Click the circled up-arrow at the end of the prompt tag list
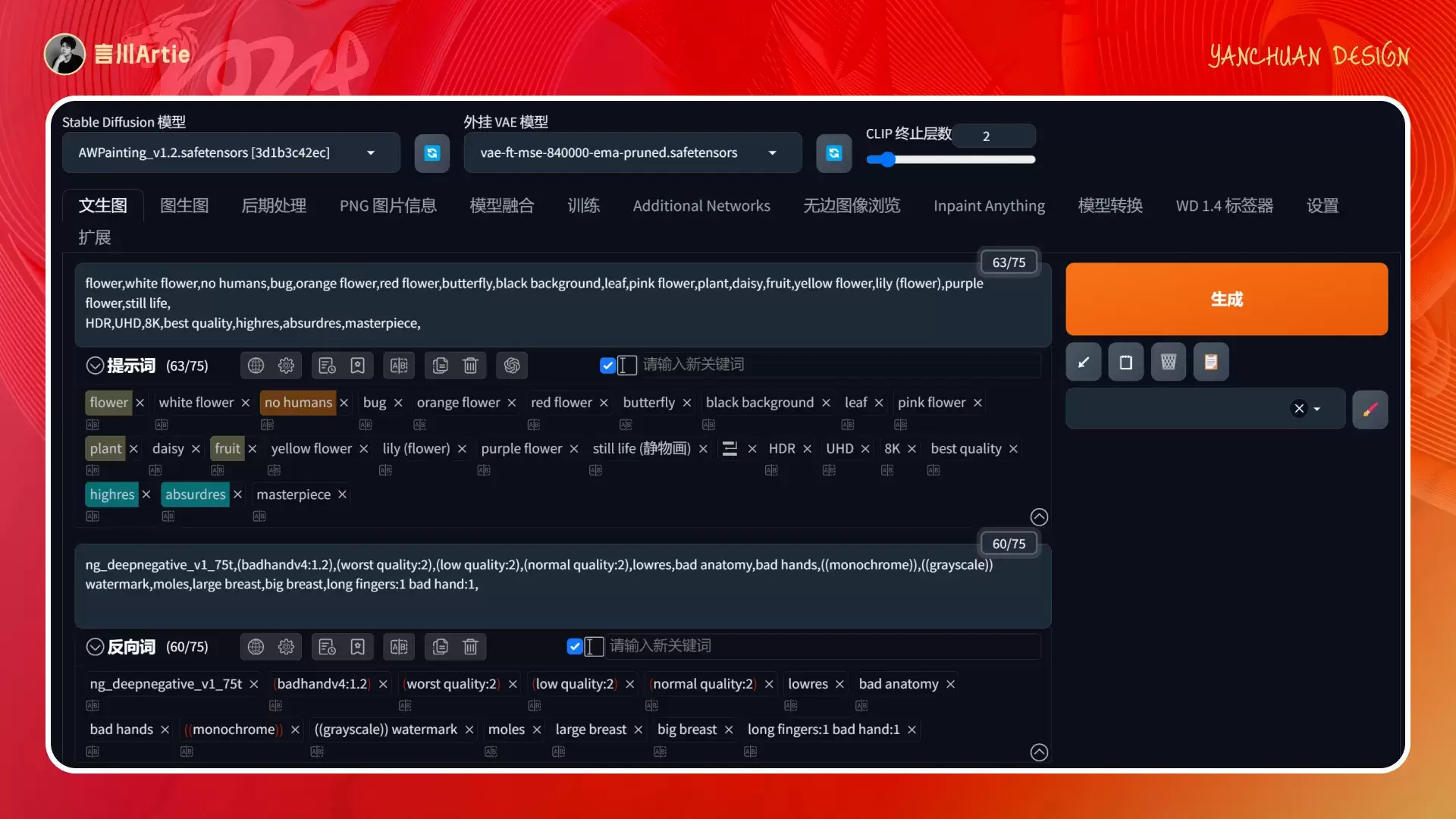1456x819 pixels. point(1039,517)
